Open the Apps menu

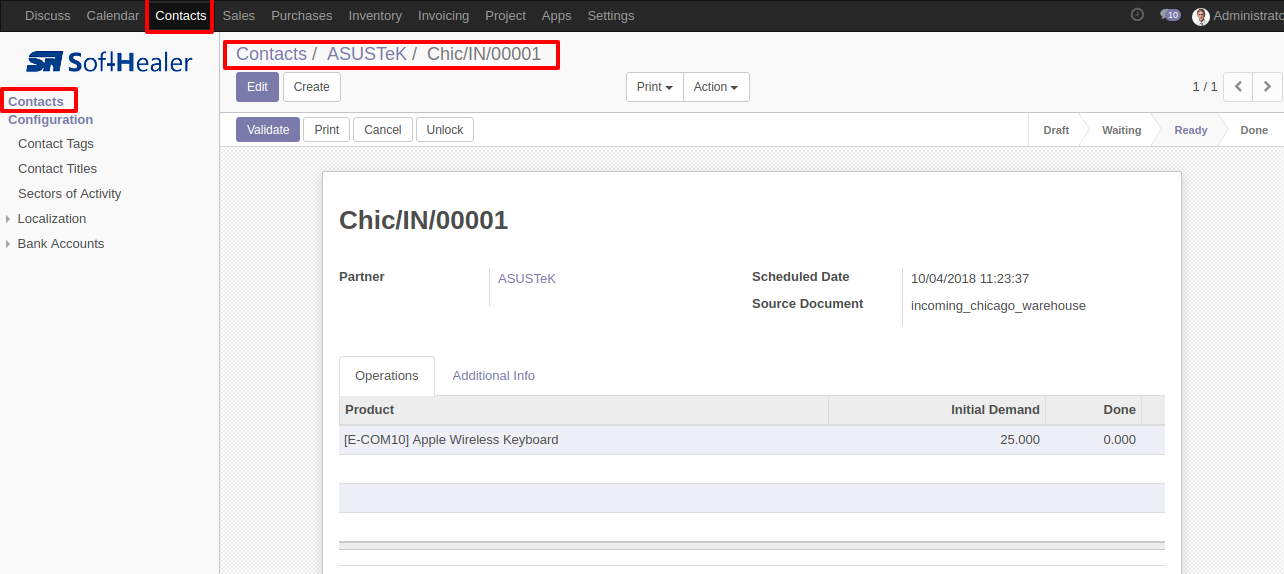coord(556,16)
